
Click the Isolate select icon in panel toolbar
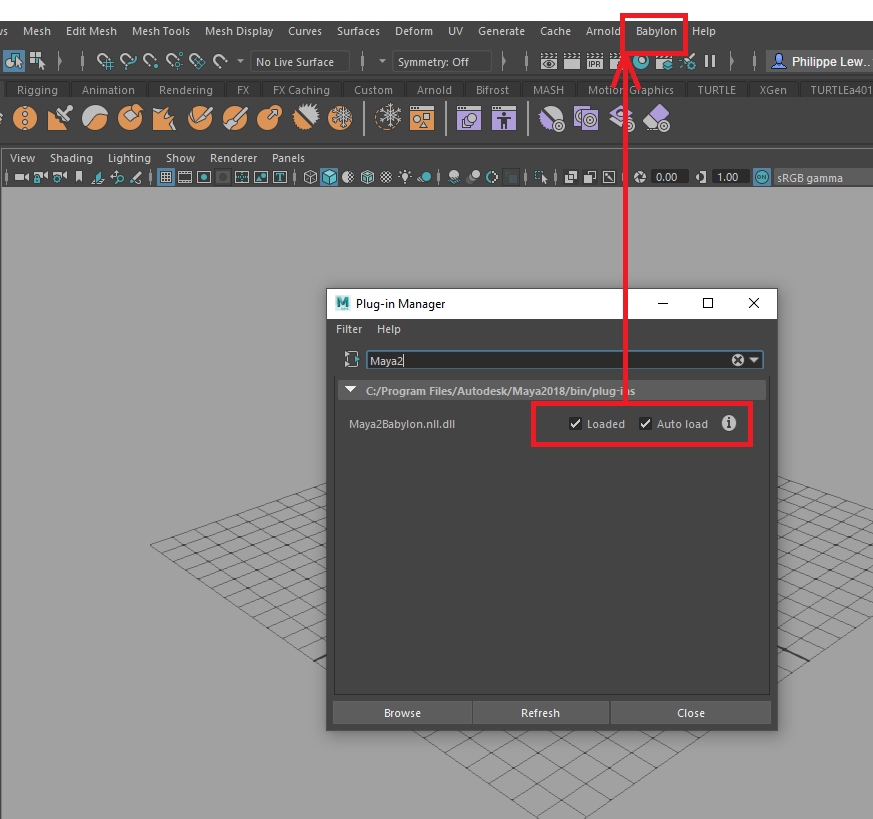coord(541,178)
